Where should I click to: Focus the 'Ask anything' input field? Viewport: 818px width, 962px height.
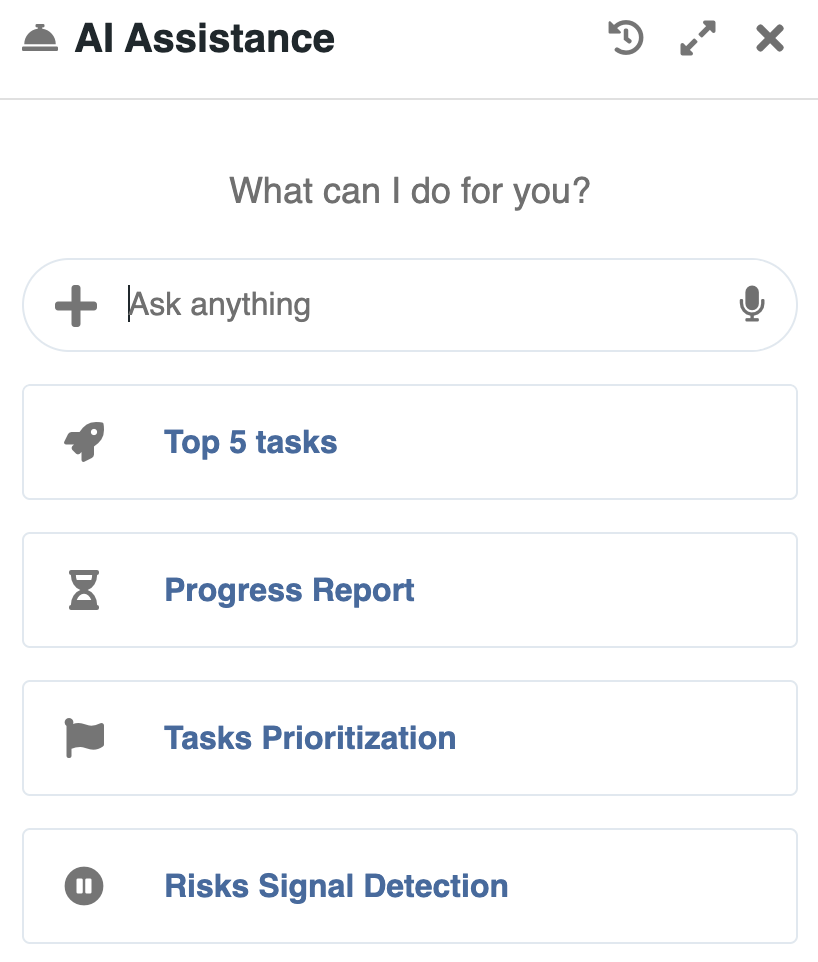tap(420, 305)
